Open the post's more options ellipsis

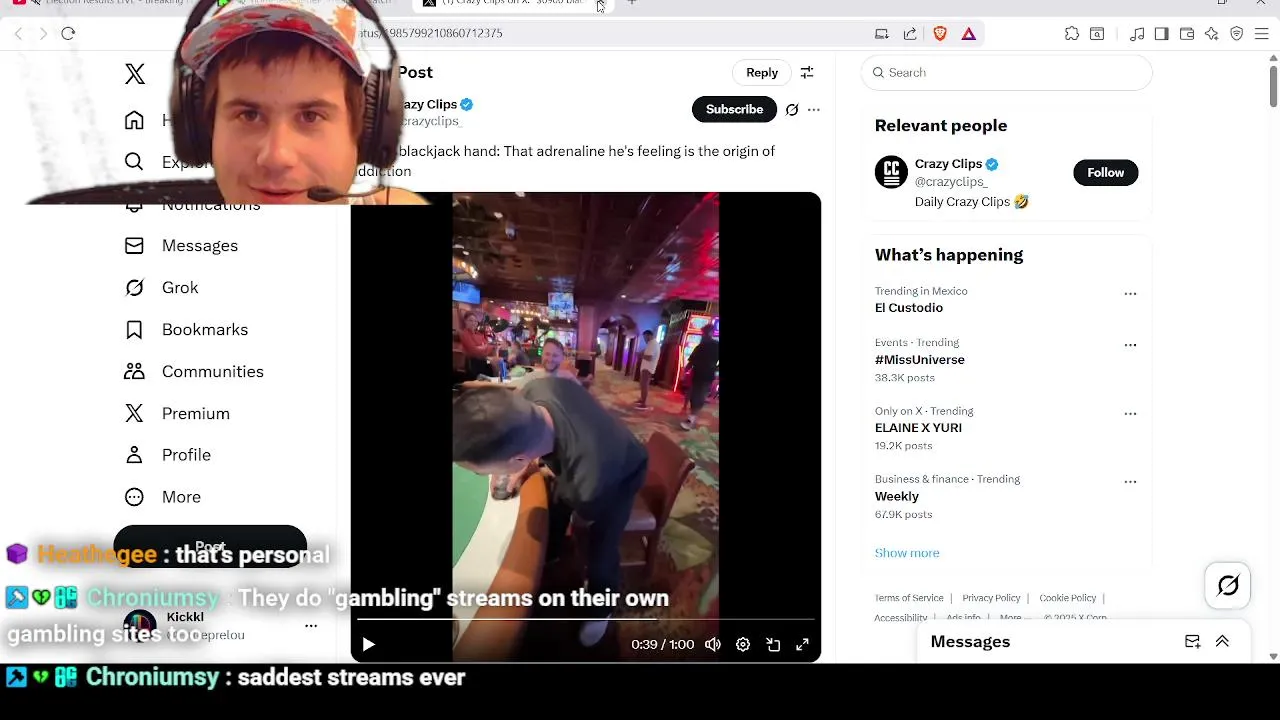click(814, 110)
